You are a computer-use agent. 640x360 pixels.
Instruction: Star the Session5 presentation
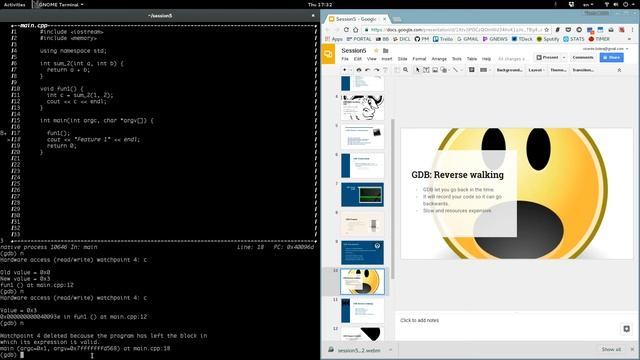(376, 51)
